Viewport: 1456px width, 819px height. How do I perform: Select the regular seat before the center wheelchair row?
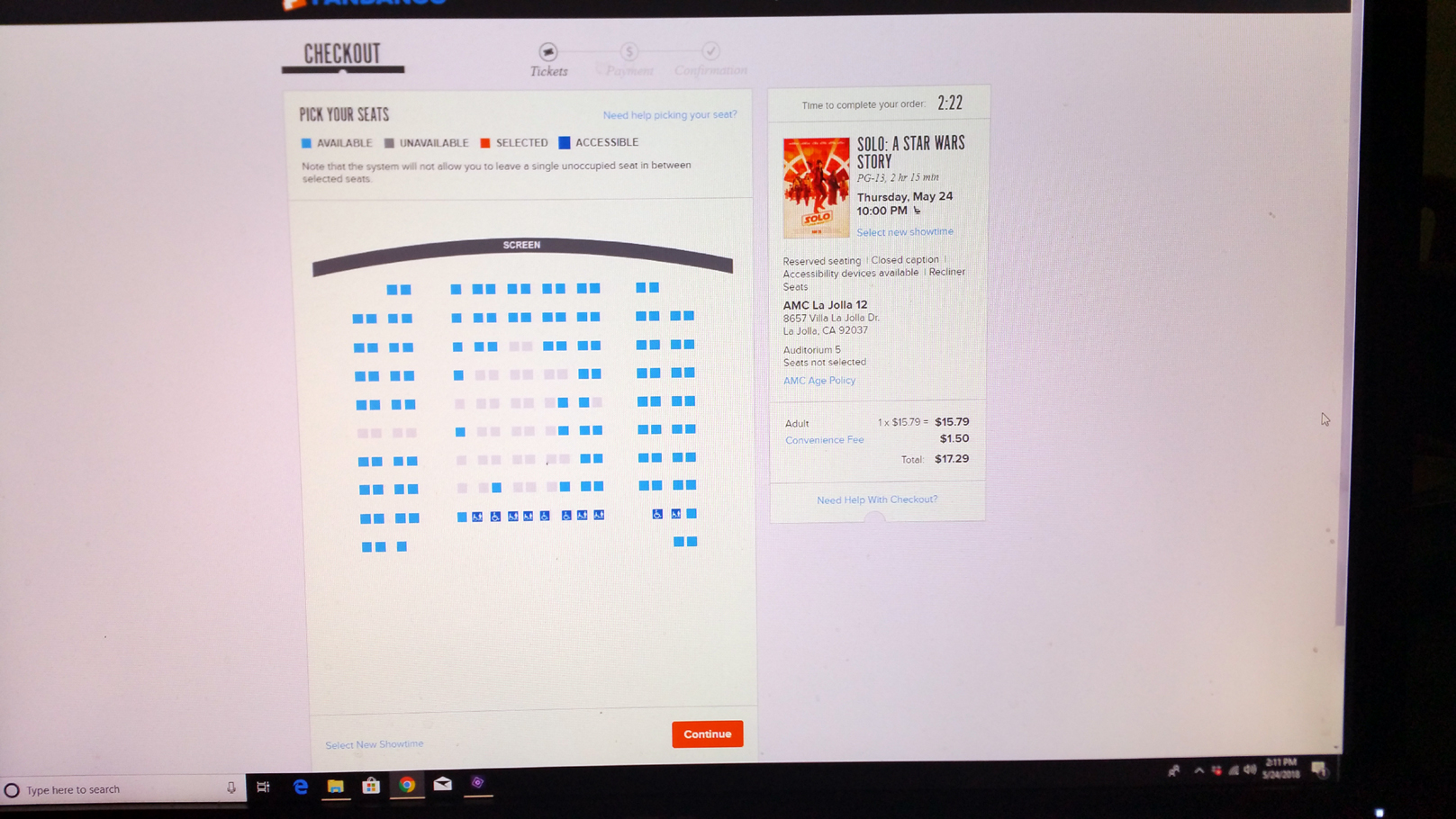[462, 517]
